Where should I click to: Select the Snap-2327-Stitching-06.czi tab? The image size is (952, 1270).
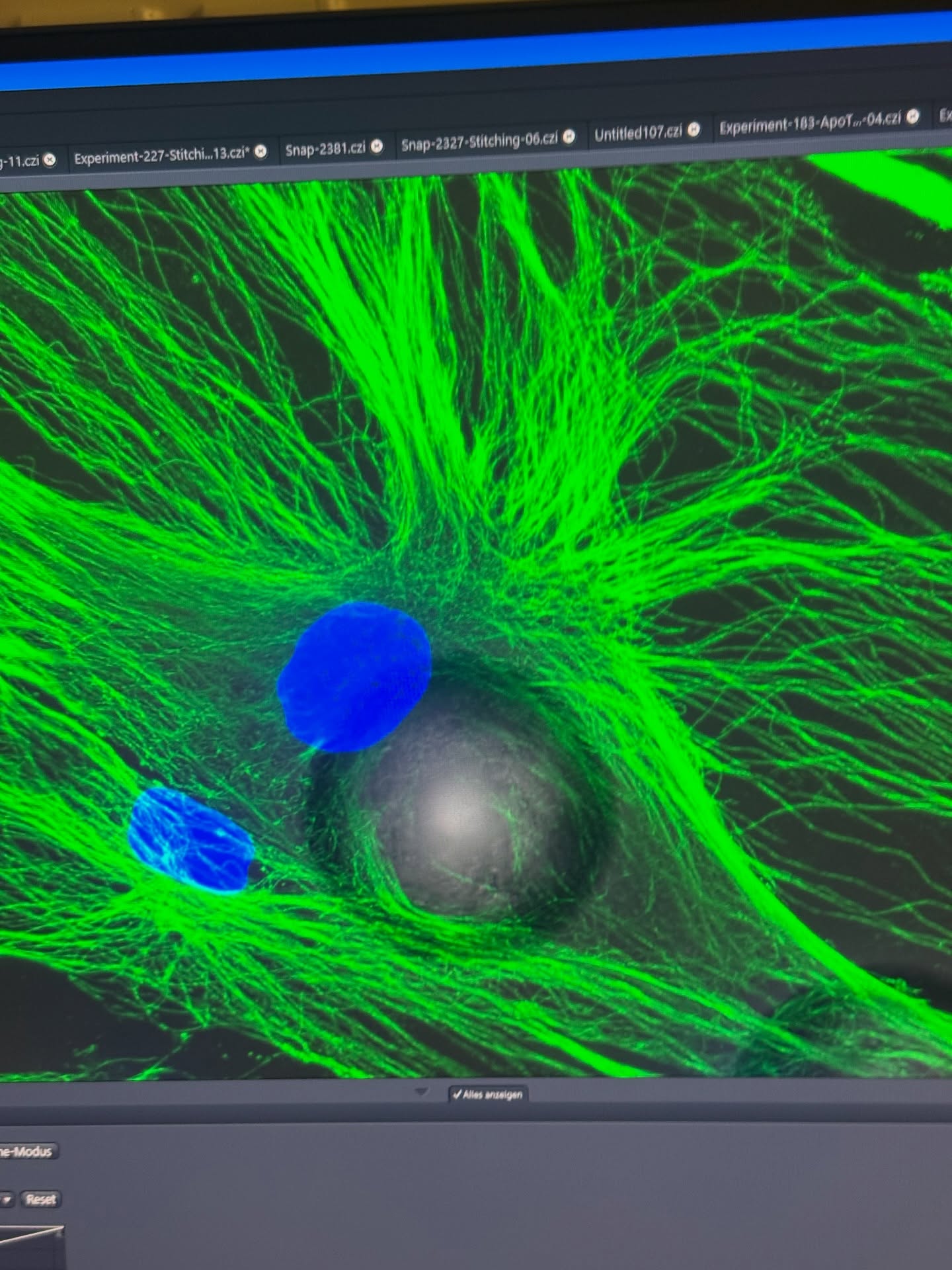pos(479,140)
